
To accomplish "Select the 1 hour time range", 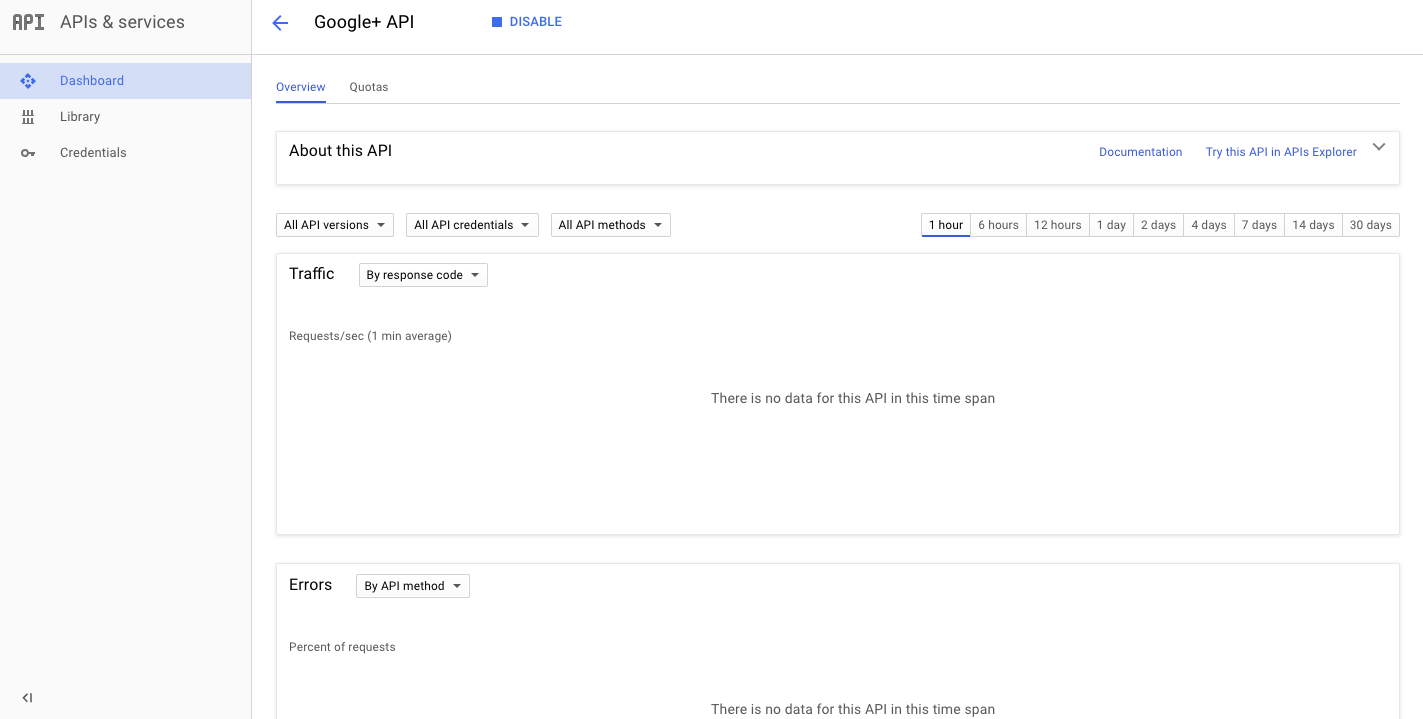I will (x=946, y=225).
